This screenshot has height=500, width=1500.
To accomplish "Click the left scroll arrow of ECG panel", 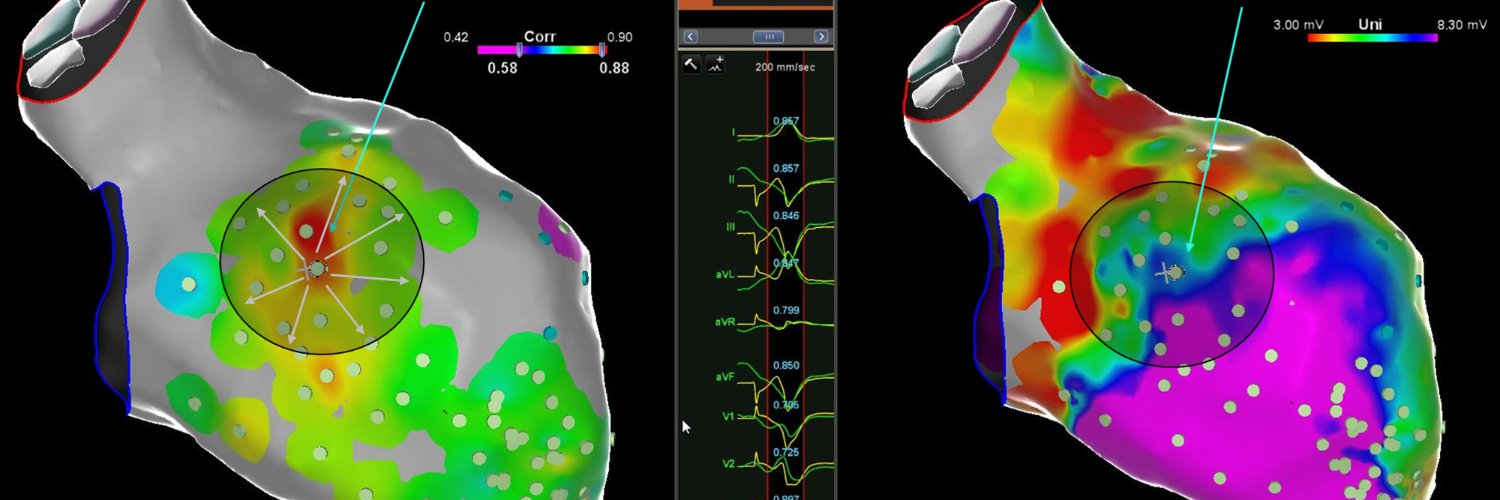I will point(691,36).
